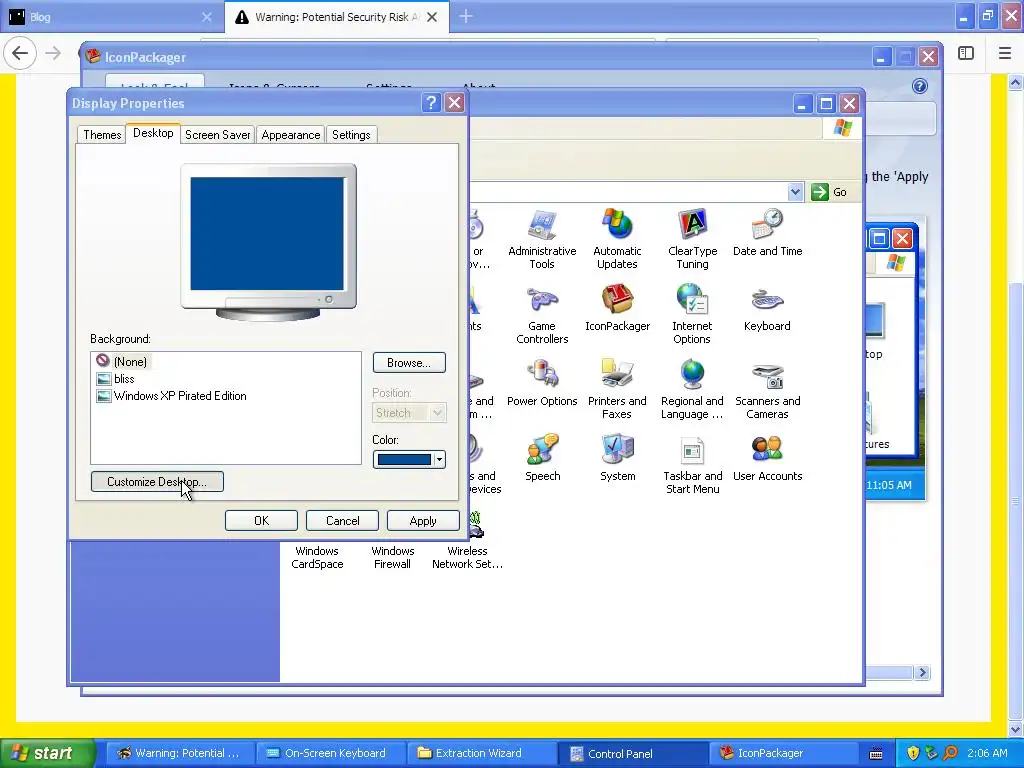Confirm with the OK button
The image size is (1024, 768).
(261, 520)
